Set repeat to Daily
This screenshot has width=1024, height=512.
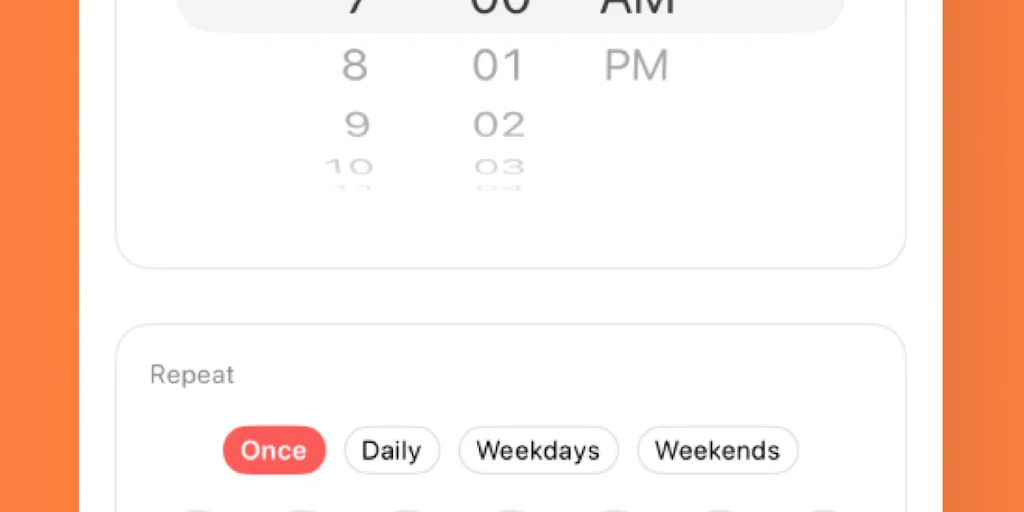391,450
